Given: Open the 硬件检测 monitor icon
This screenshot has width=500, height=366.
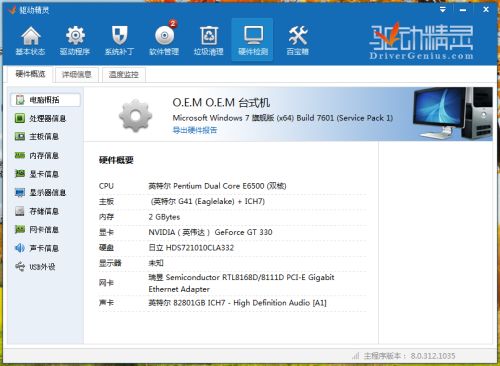Looking at the screenshot, I should tap(253, 36).
